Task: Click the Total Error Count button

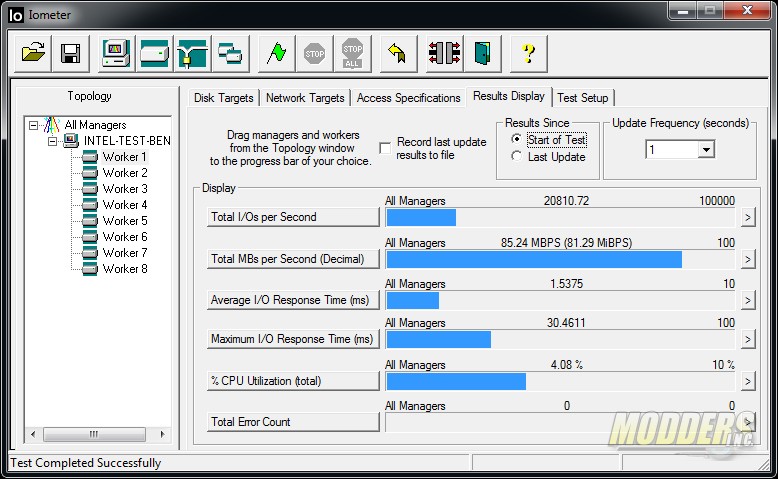Action: (293, 422)
